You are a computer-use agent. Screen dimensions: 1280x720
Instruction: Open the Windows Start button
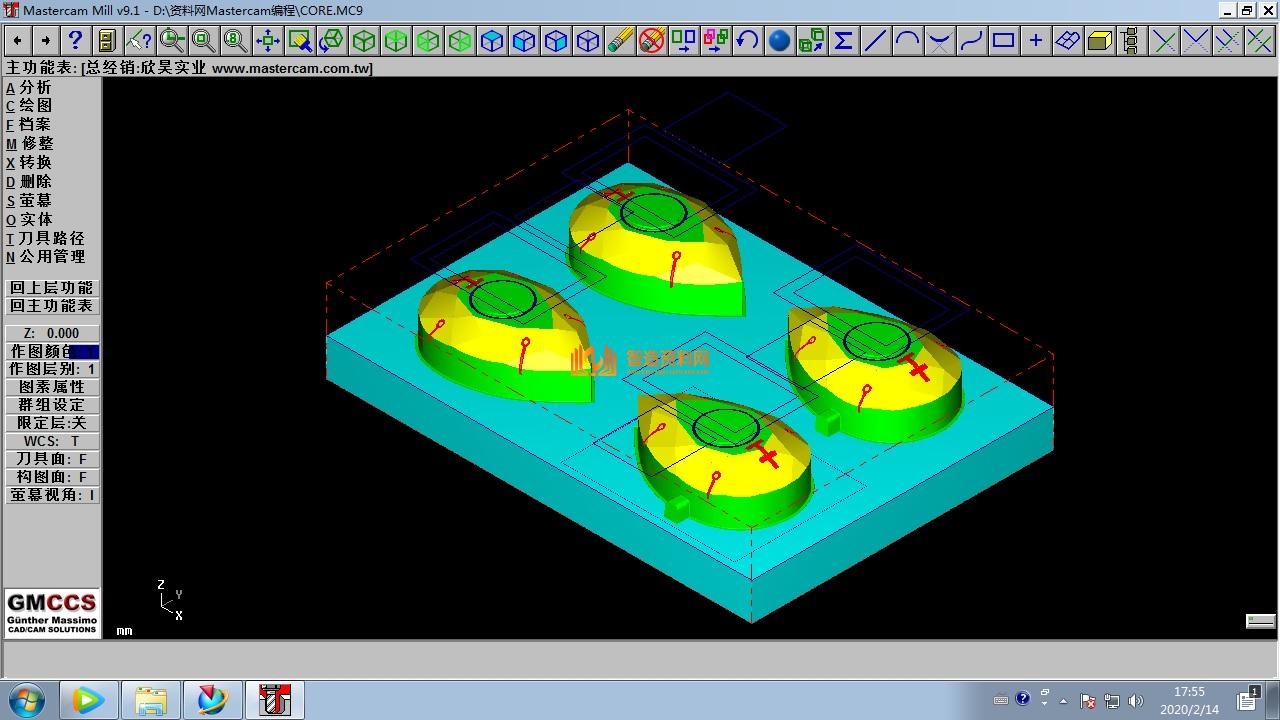(26, 700)
